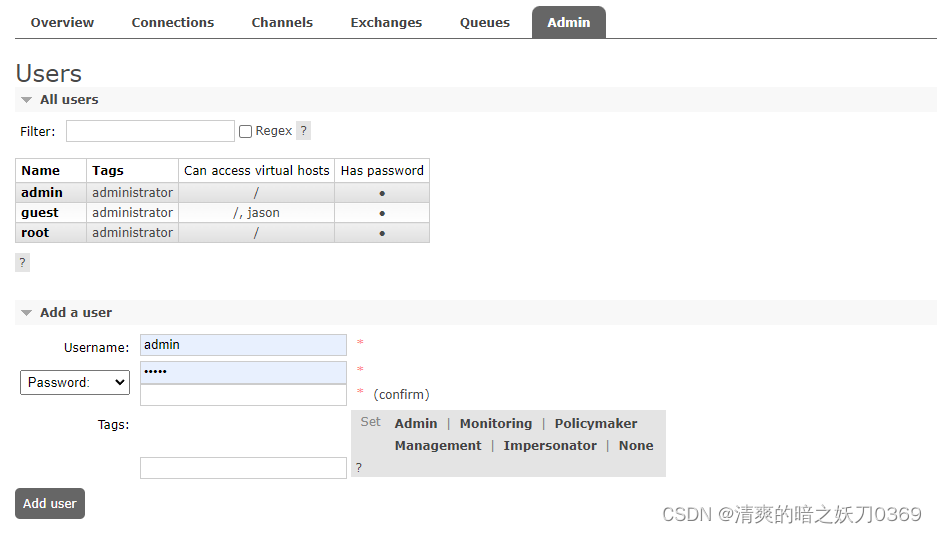Sort by the Tags column header

coord(108,171)
